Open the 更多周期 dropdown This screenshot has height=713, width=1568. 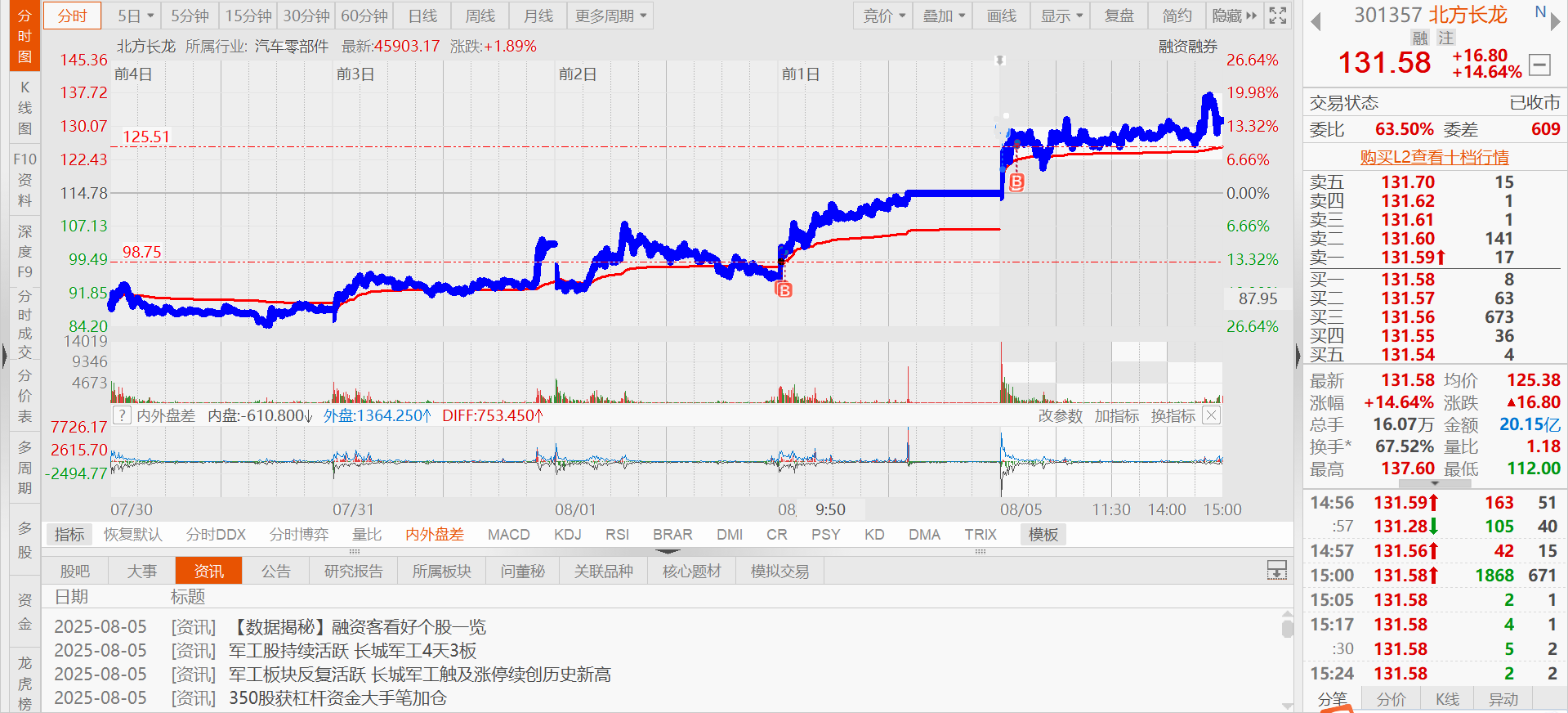coord(610,16)
